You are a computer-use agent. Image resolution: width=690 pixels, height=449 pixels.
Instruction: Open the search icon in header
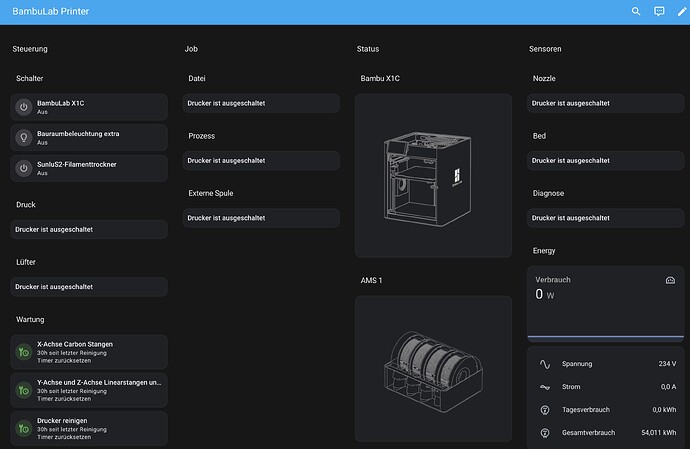tap(636, 11)
